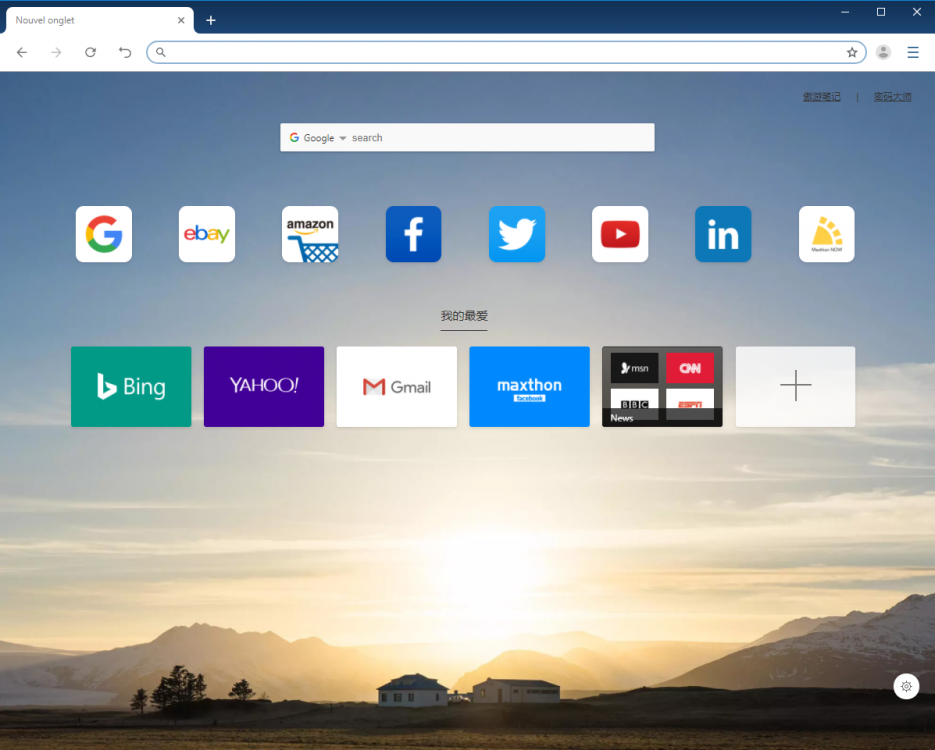Open the browser settings gear

click(906, 687)
